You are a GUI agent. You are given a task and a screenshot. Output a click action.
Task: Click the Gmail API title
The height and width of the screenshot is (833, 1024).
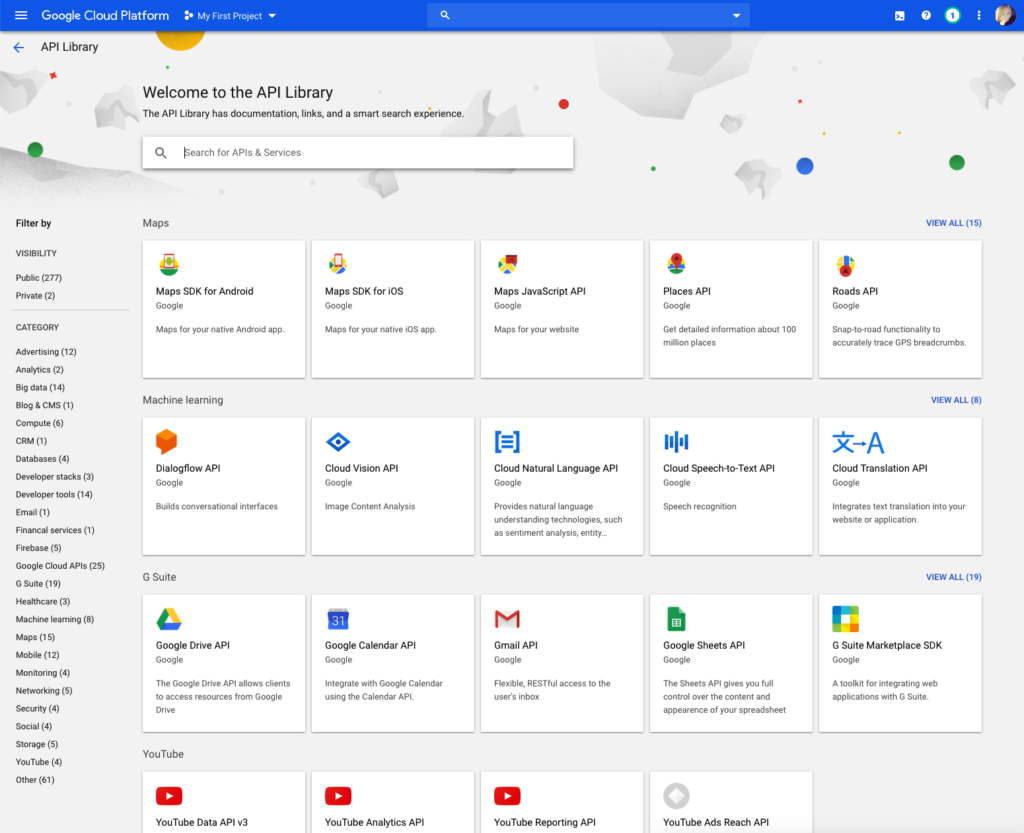pos(516,645)
